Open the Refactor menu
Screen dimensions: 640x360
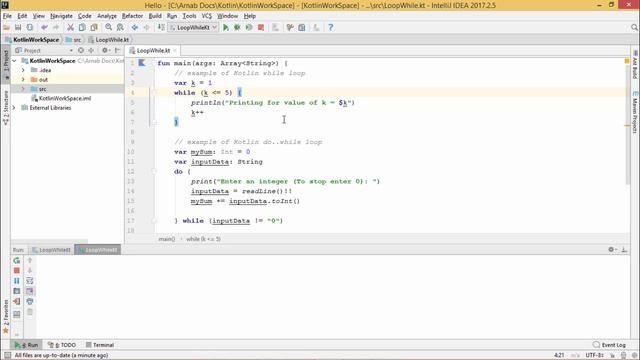point(132,16)
